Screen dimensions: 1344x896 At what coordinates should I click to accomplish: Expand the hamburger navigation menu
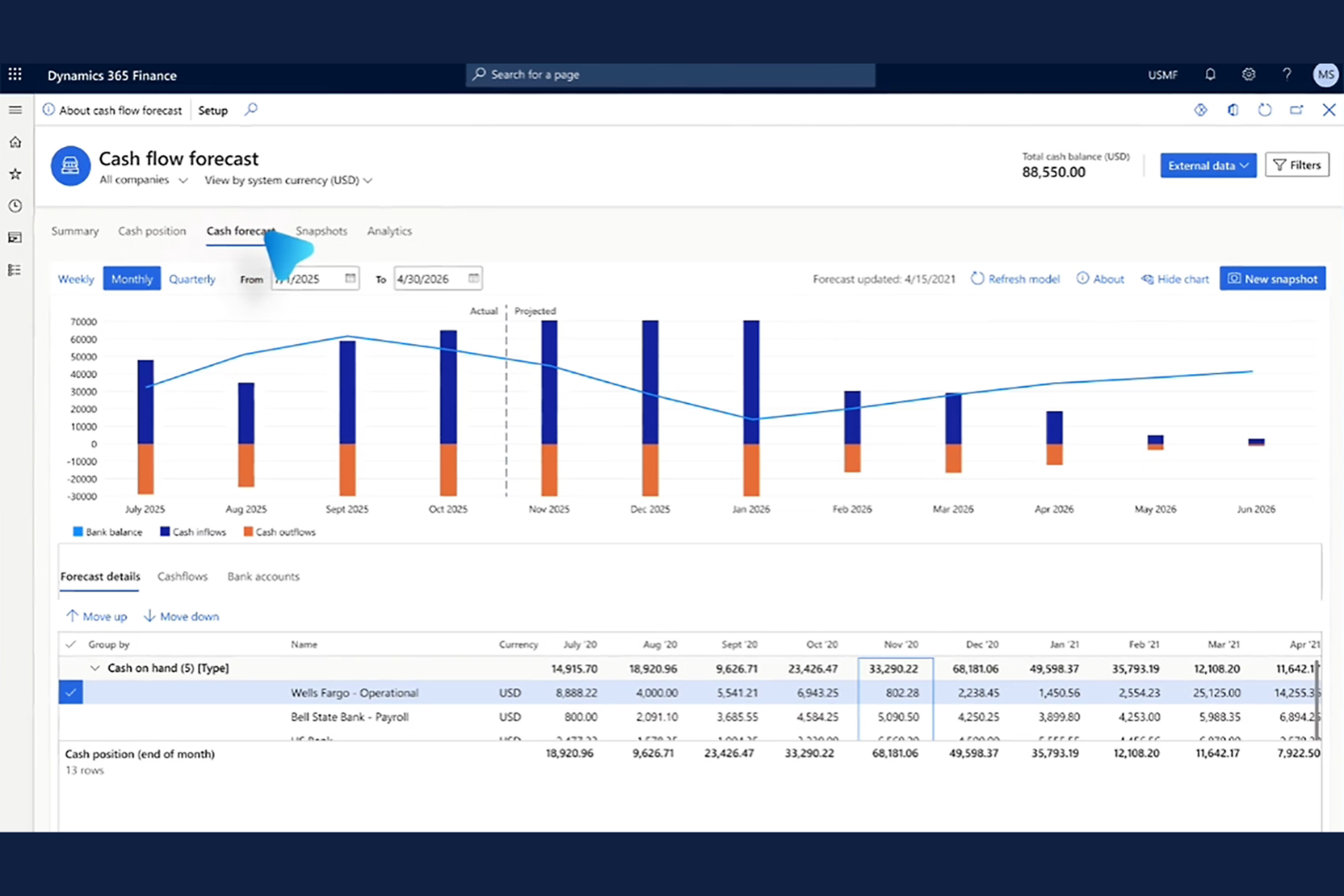pyautogui.click(x=15, y=110)
